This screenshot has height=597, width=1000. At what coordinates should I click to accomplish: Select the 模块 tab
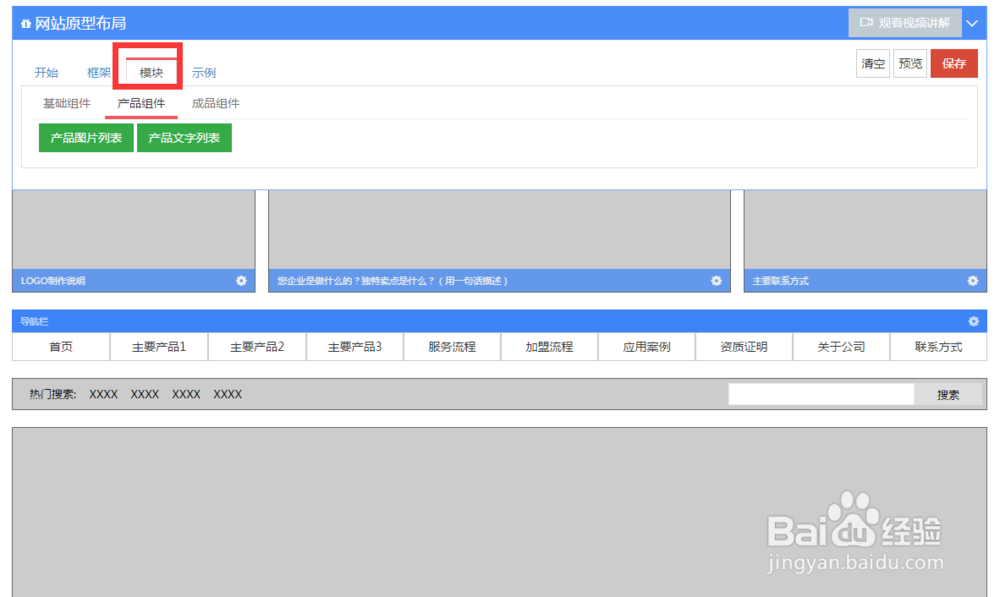[x=151, y=73]
